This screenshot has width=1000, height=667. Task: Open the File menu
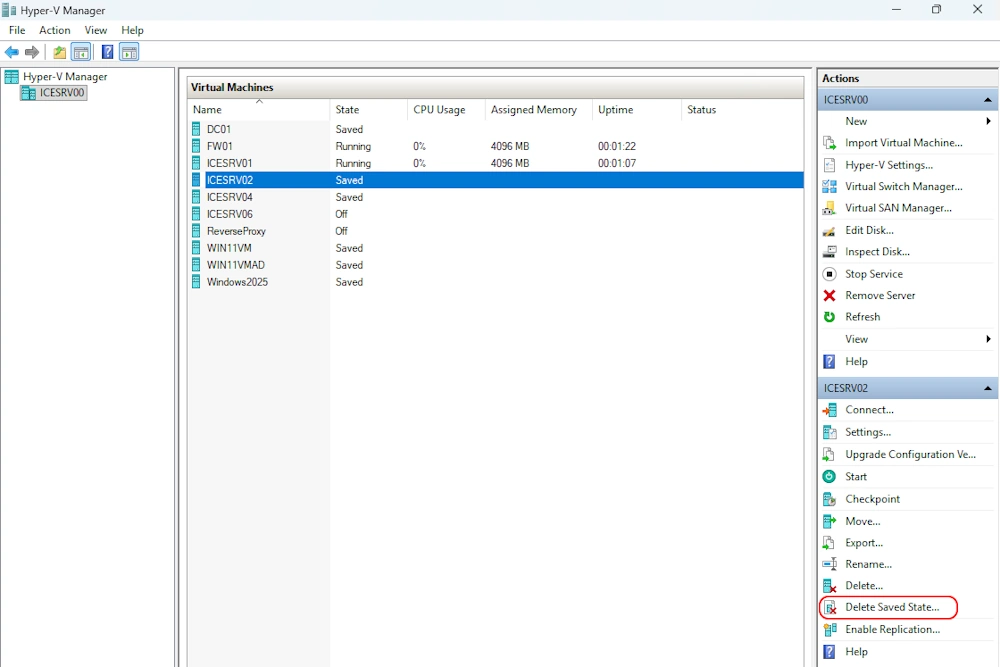point(17,30)
